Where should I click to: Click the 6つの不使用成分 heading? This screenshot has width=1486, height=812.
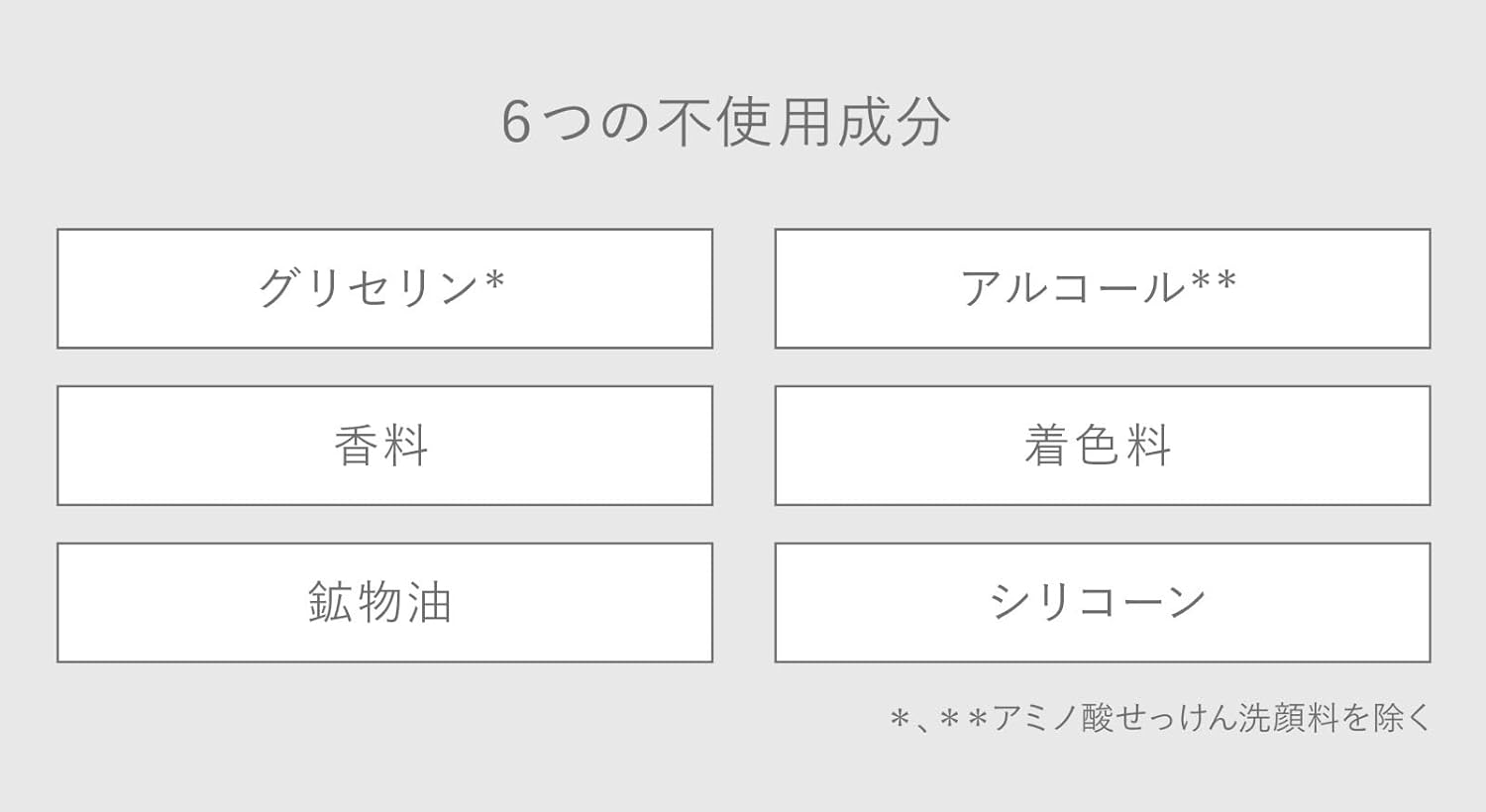click(725, 123)
